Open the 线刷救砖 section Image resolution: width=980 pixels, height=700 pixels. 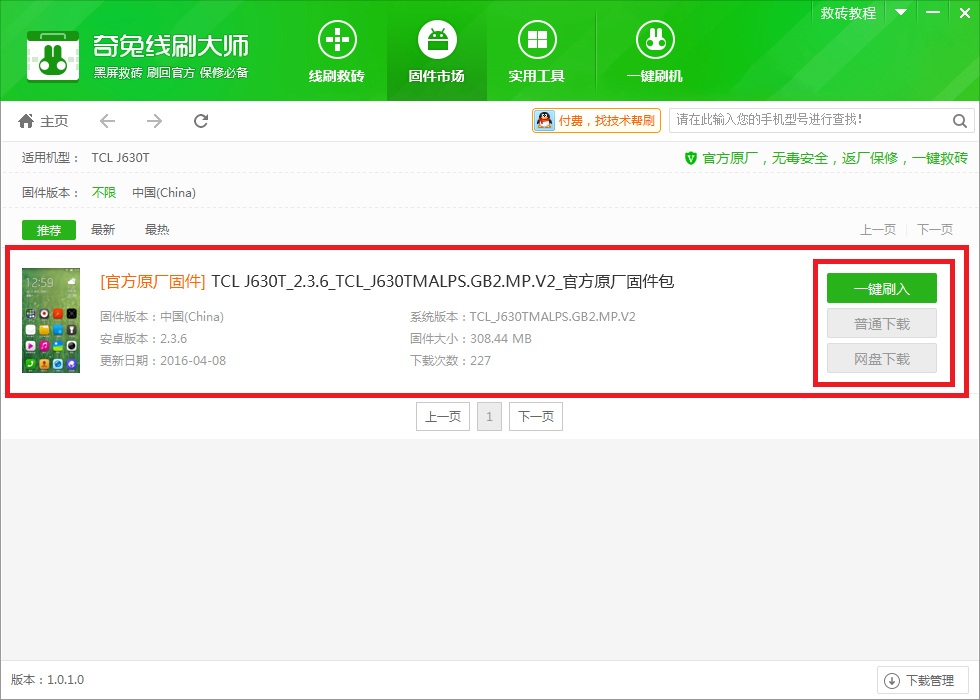coord(336,51)
